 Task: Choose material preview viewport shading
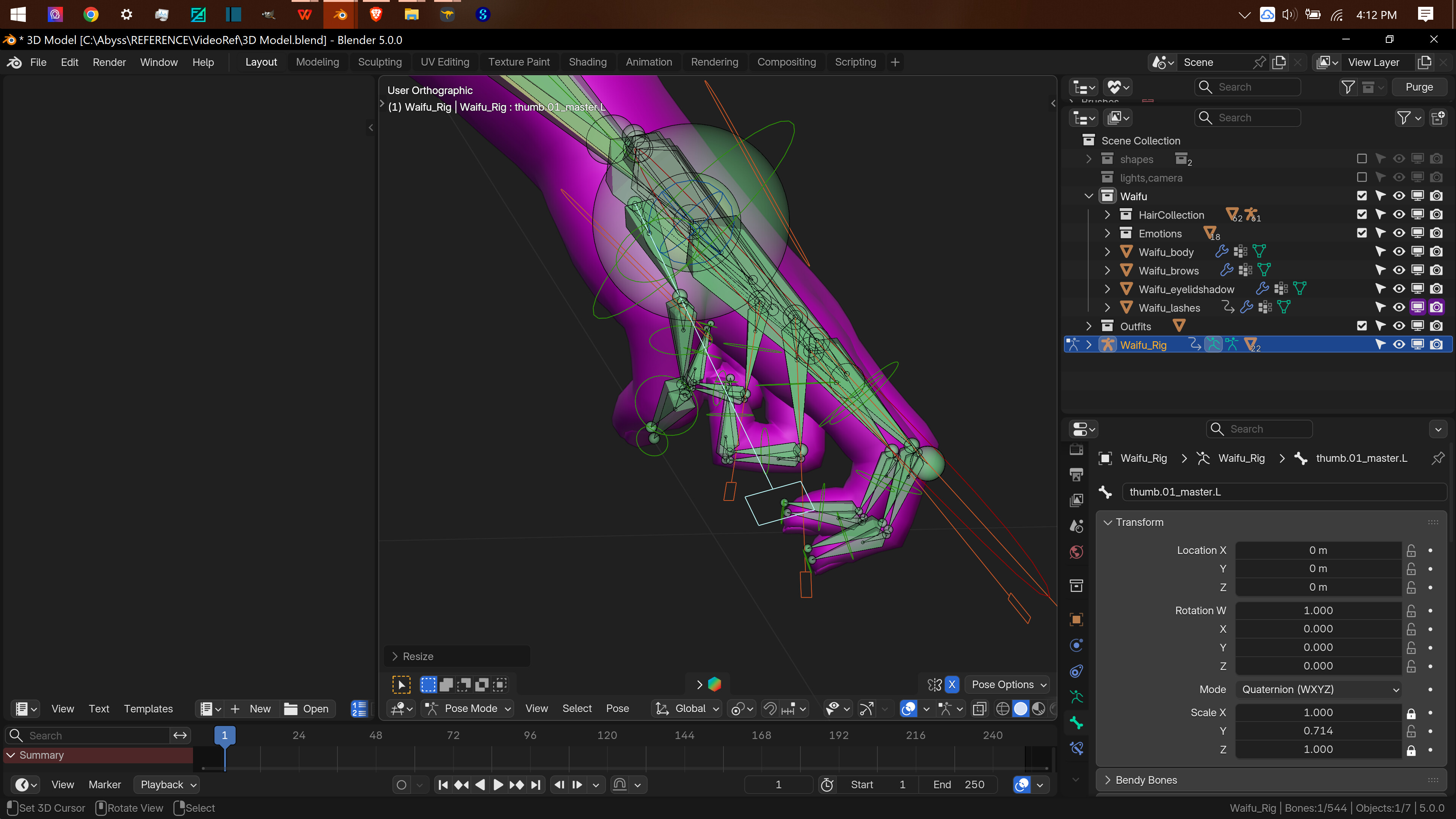(x=1039, y=708)
